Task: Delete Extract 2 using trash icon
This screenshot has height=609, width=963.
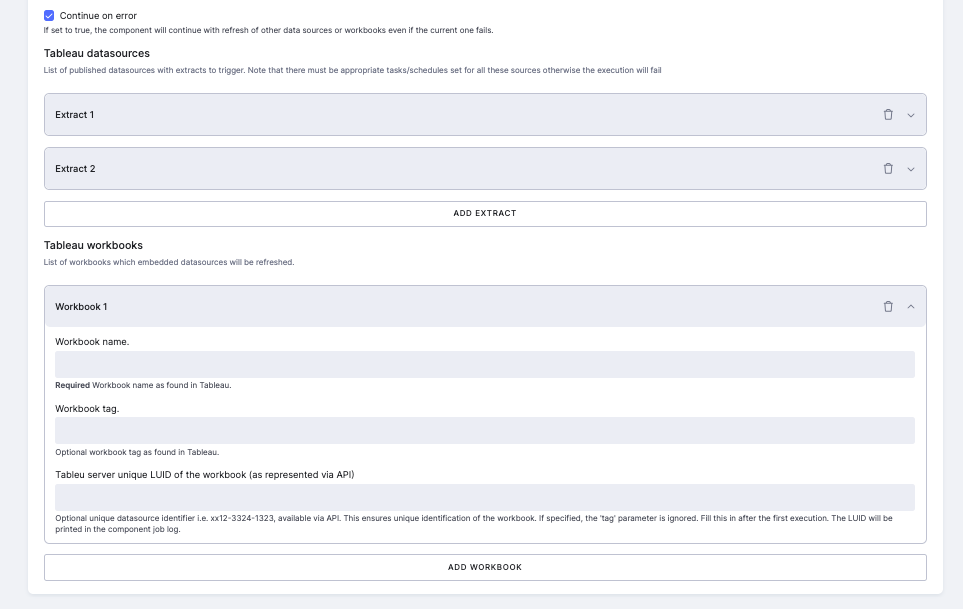Action: coord(888,169)
